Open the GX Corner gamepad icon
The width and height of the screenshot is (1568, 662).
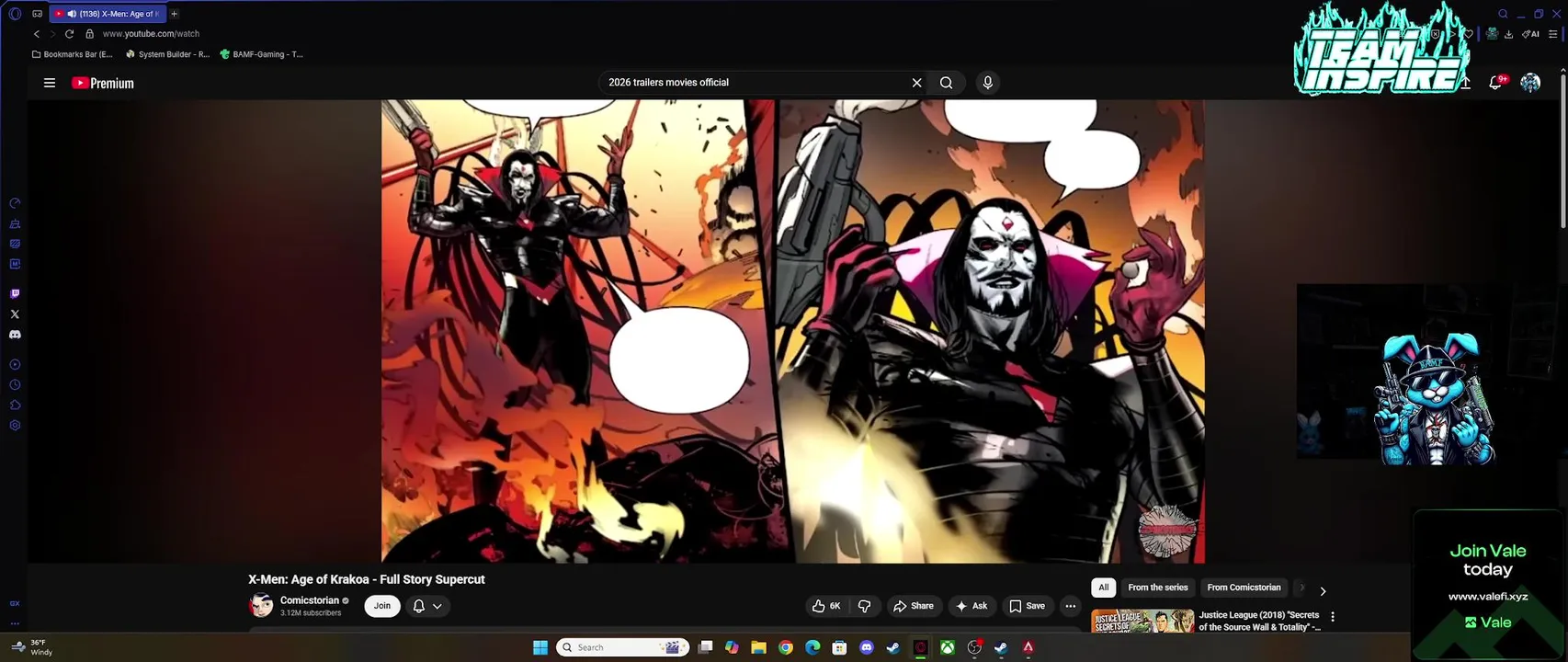coord(38,14)
